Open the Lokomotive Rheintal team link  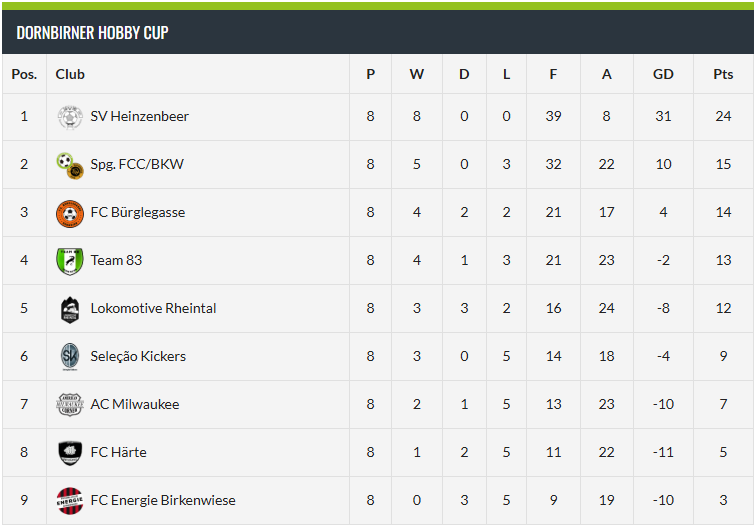point(153,309)
